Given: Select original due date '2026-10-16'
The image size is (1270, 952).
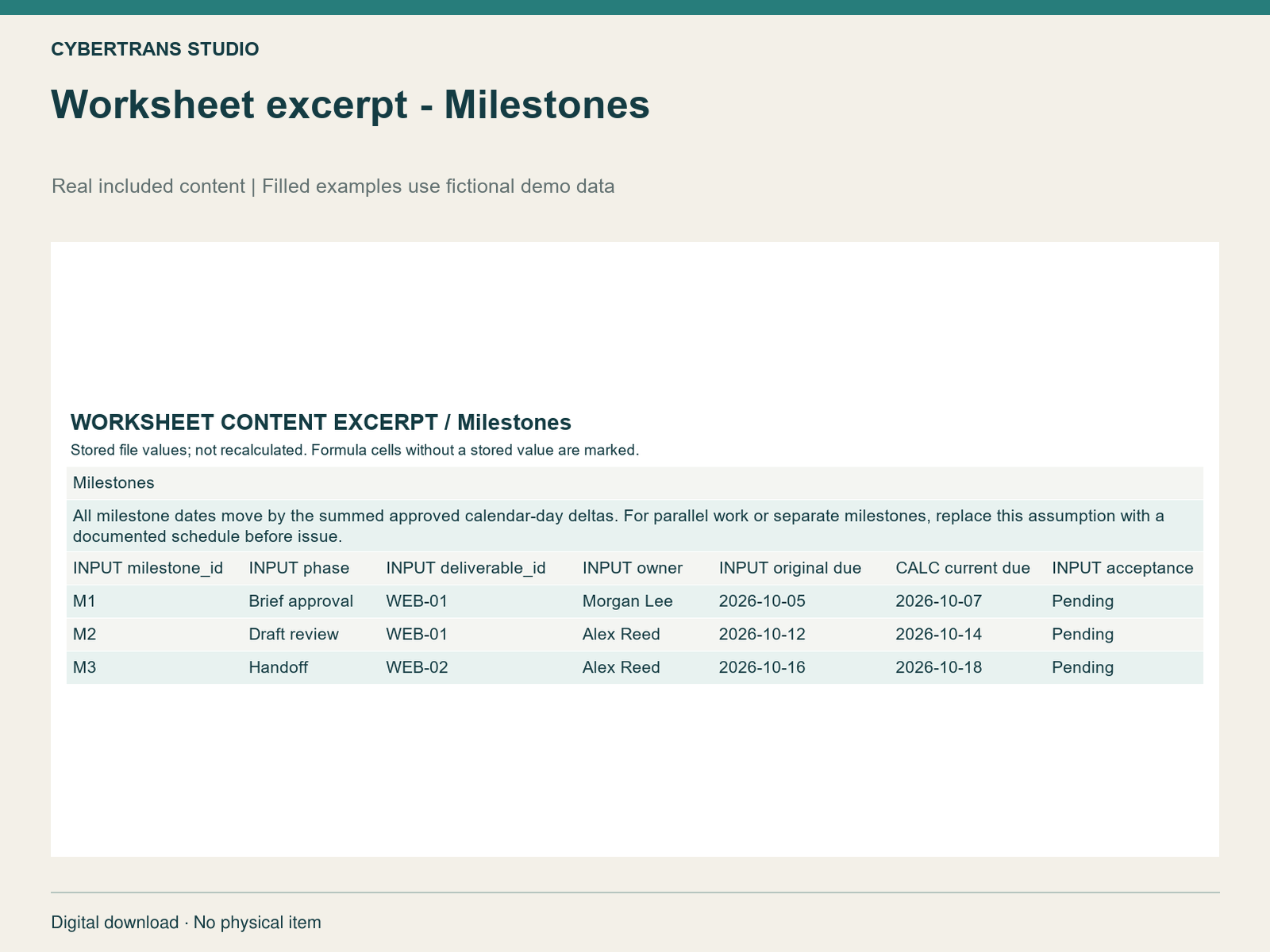Looking at the screenshot, I should click(762, 668).
